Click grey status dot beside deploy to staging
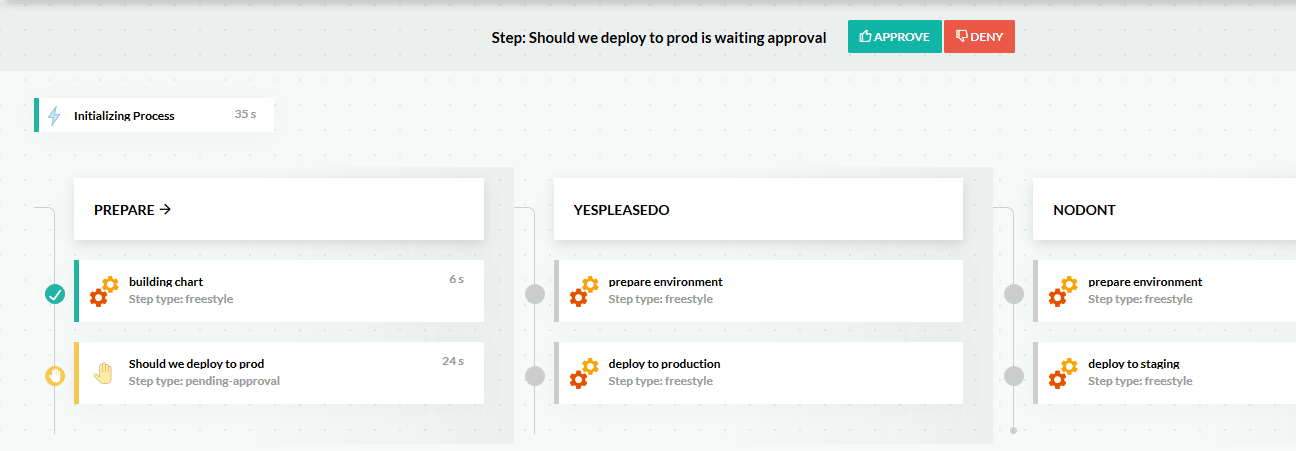The height and width of the screenshot is (451, 1296). 1014,376
